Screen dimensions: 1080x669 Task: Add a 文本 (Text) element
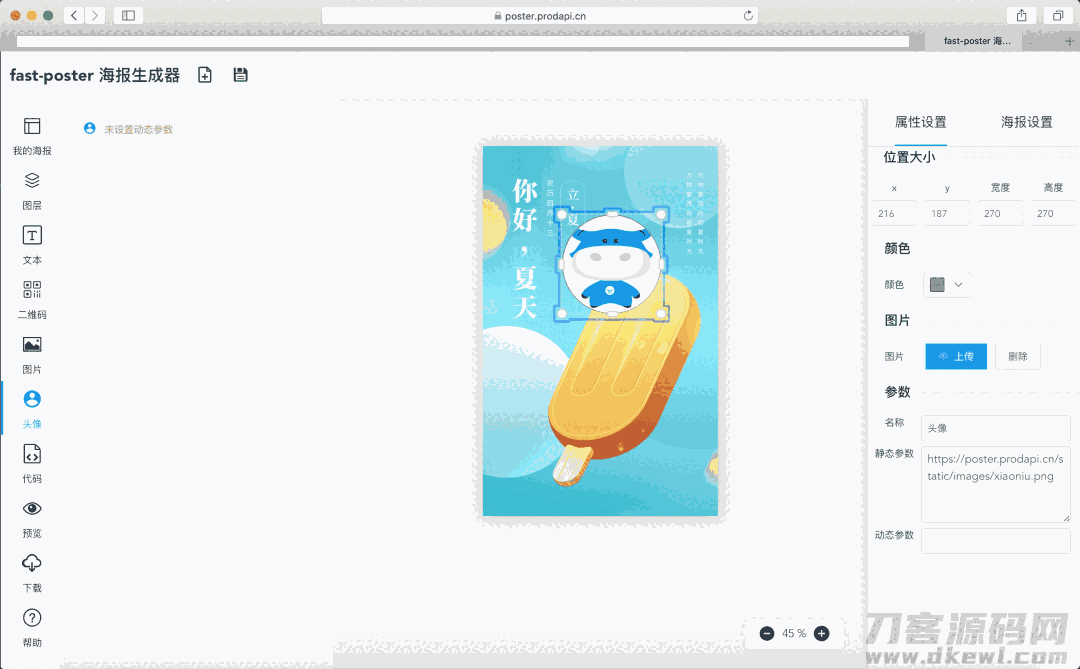click(32, 245)
